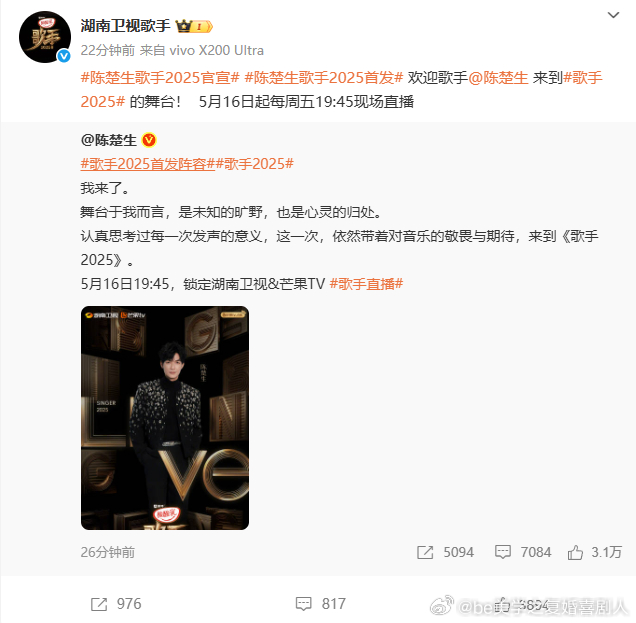View the 陈楚生 poster image thumbnail
Viewport: 636px width, 623px height.
pyautogui.click(x=165, y=418)
